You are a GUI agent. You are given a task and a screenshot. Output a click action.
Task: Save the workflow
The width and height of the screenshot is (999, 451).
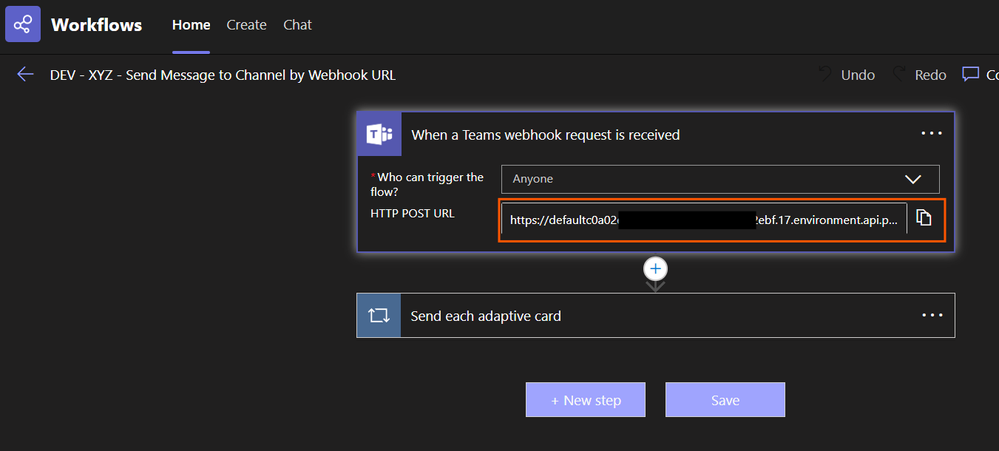pyautogui.click(x=725, y=400)
